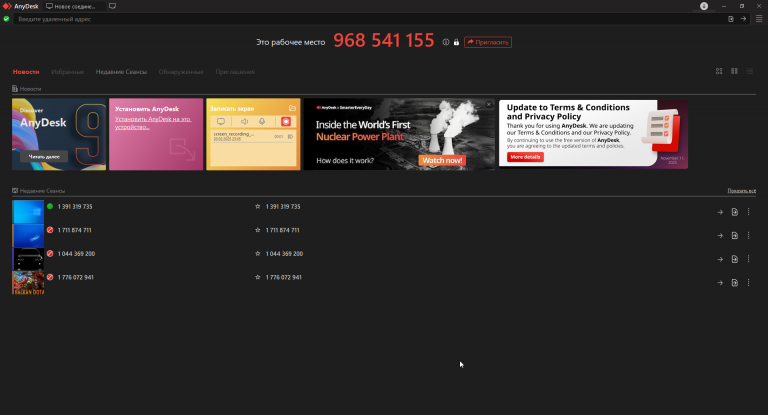Click the offline status icon of 1 711 874 711
The width and height of the screenshot is (768, 415).
click(x=50, y=230)
